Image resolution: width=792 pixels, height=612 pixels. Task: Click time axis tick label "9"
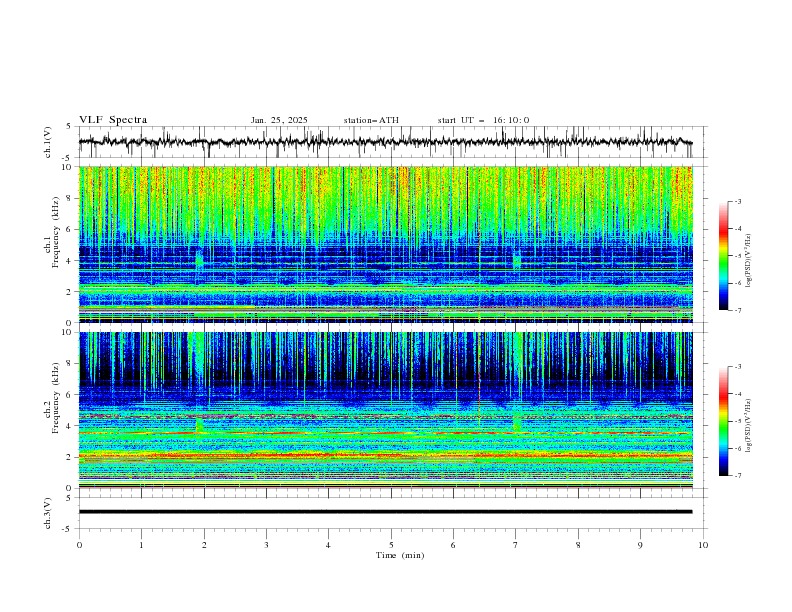[x=640, y=545]
